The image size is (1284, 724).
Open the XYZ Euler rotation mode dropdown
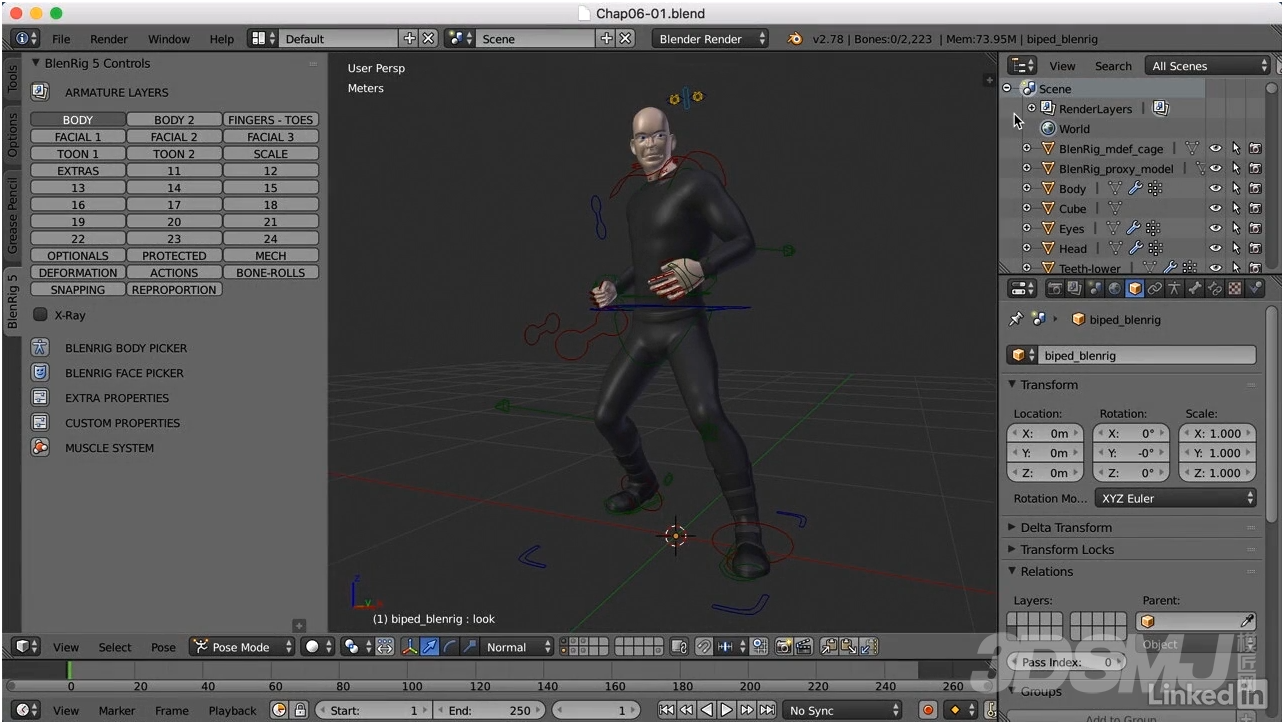[1175, 498]
